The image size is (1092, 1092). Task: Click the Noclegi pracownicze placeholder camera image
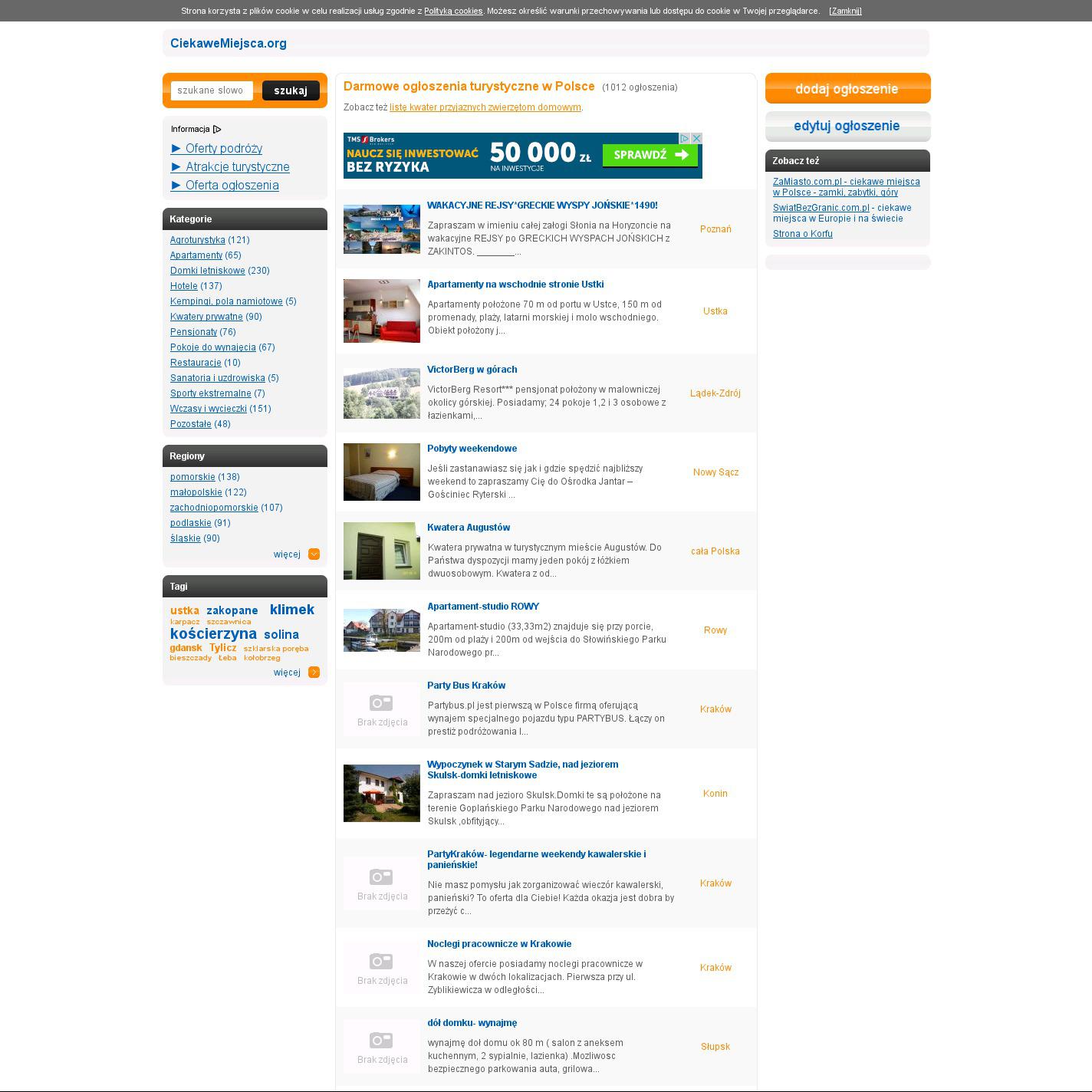(x=381, y=968)
